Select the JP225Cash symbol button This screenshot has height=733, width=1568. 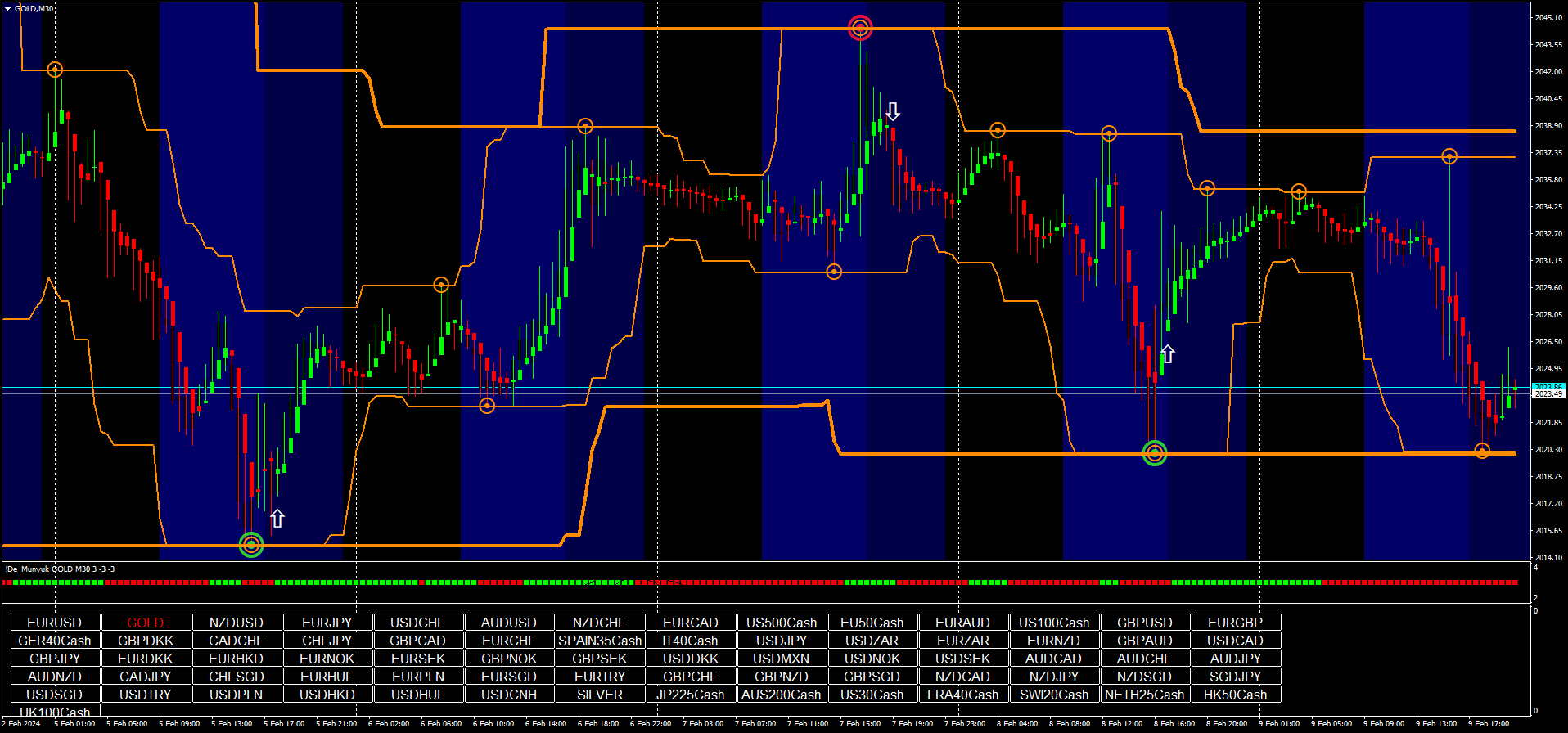691,695
